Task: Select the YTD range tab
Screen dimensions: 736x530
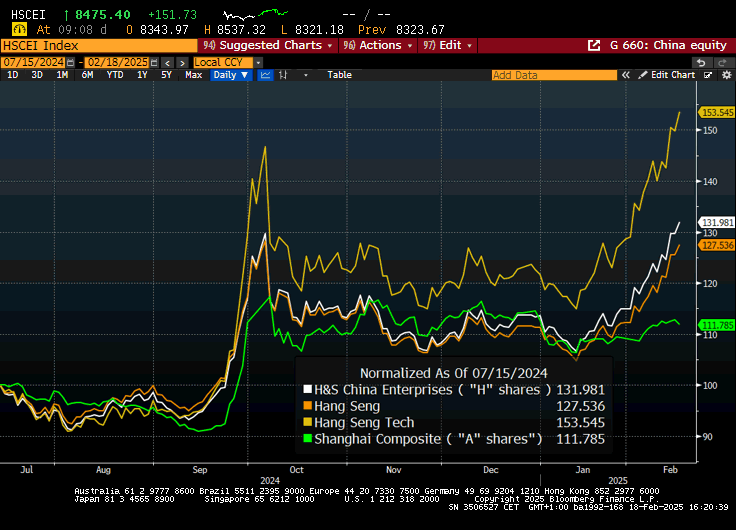Action: [x=115, y=75]
